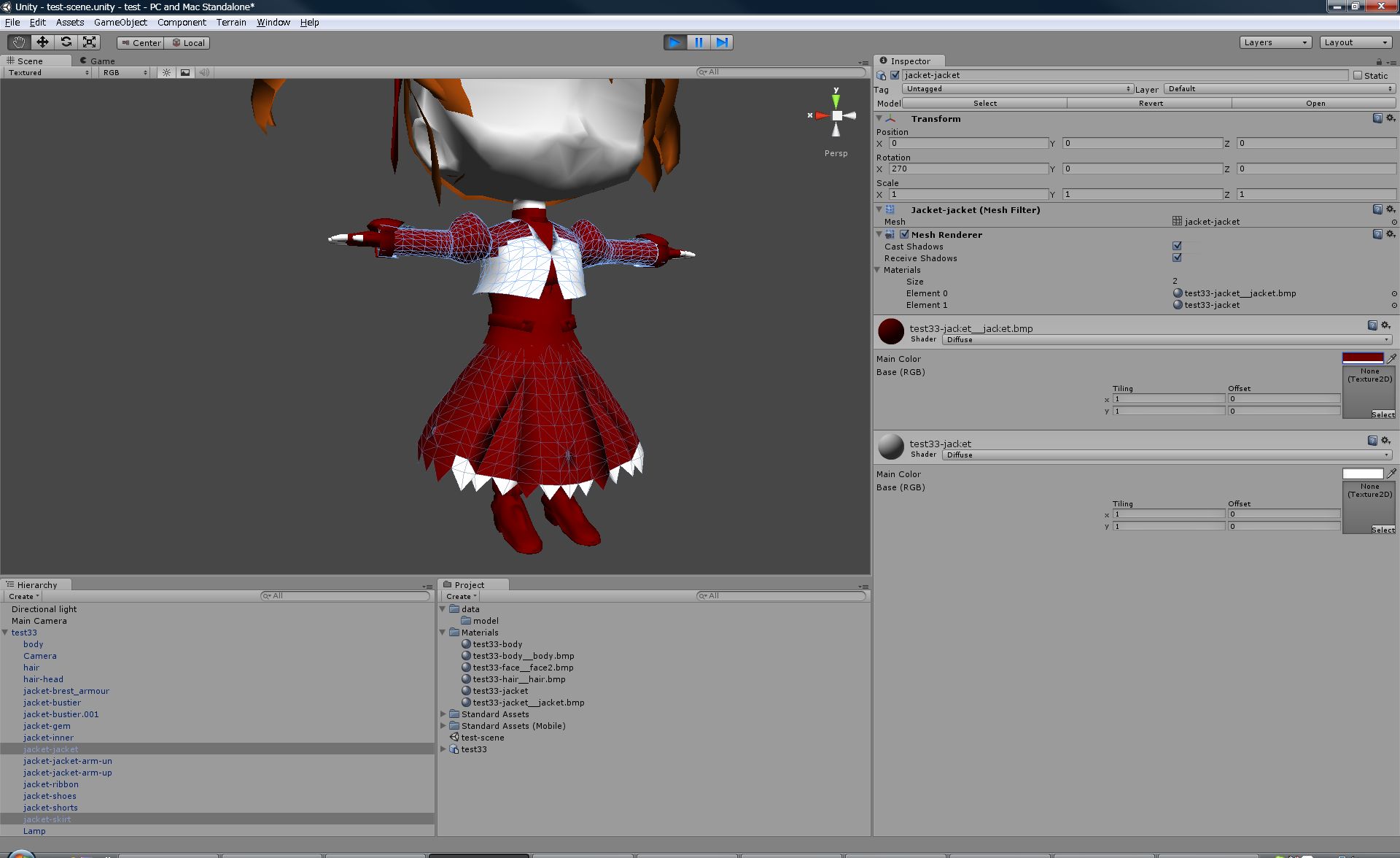This screenshot has height=858, width=1400.
Task: Switch to the Game tab
Action: 101,61
